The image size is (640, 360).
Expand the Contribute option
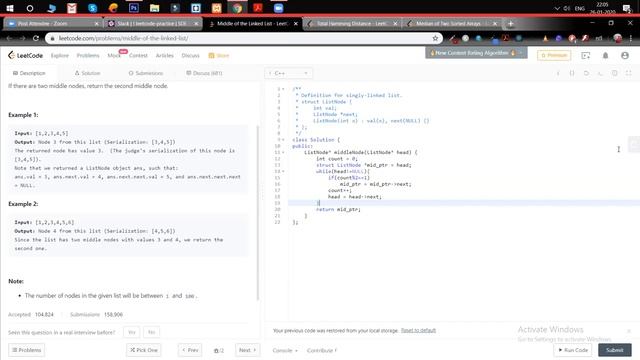tap(322, 350)
